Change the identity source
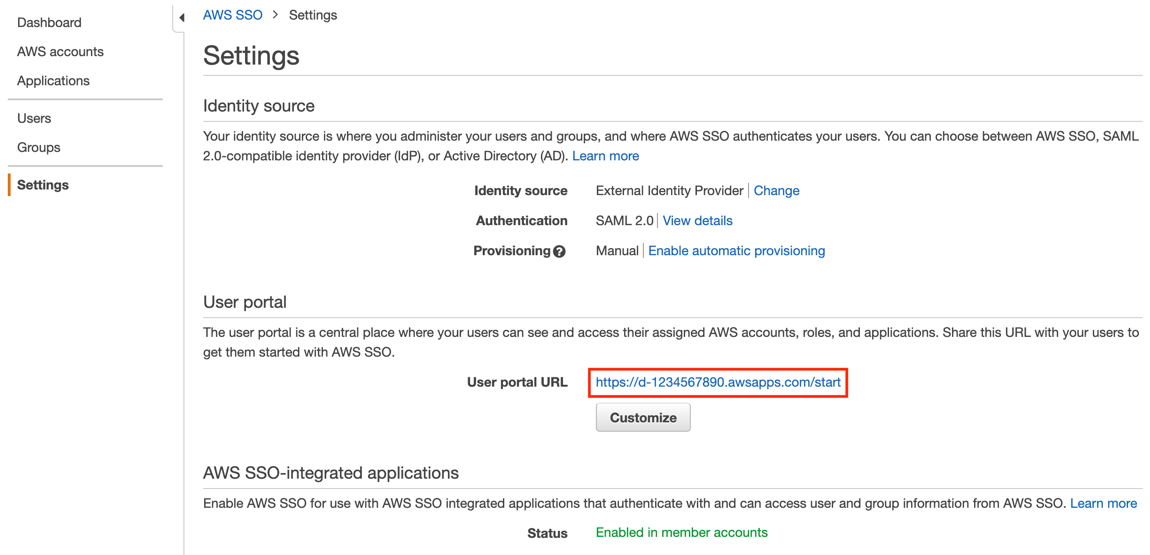Screen dimensions: 1150x555 777,191
